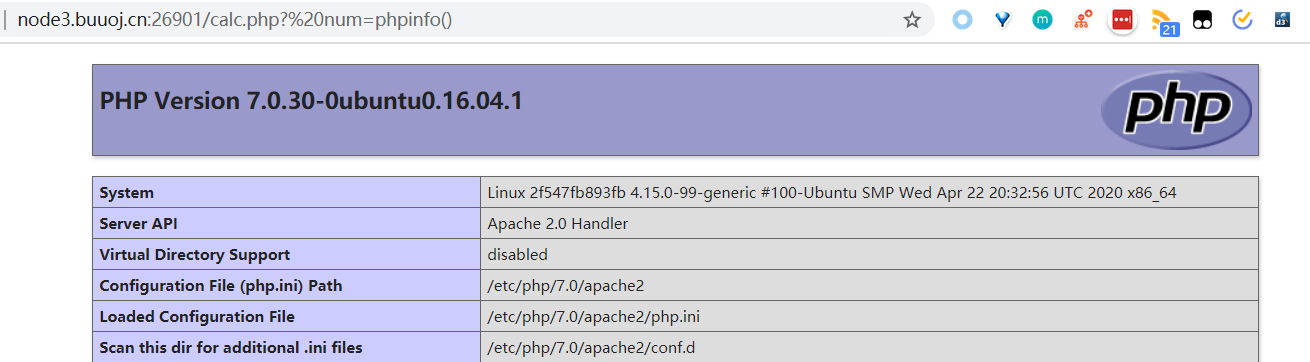The image size is (1310, 362).
Task: Click the Apache 2.0 Handler value
Action: point(558,224)
